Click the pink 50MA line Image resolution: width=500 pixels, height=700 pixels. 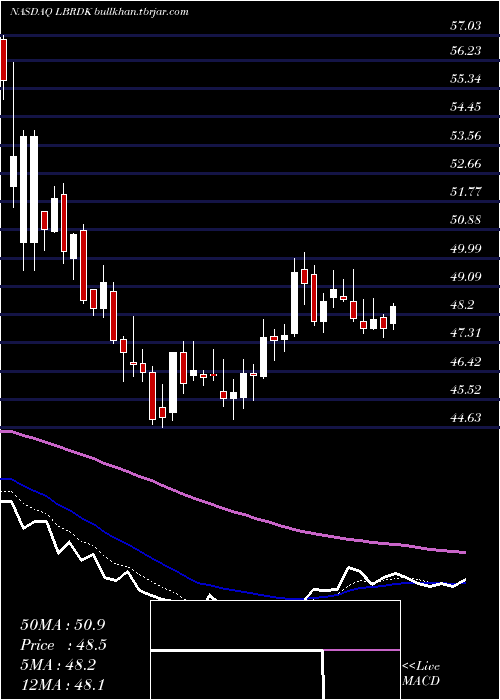pyautogui.click(x=232, y=511)
